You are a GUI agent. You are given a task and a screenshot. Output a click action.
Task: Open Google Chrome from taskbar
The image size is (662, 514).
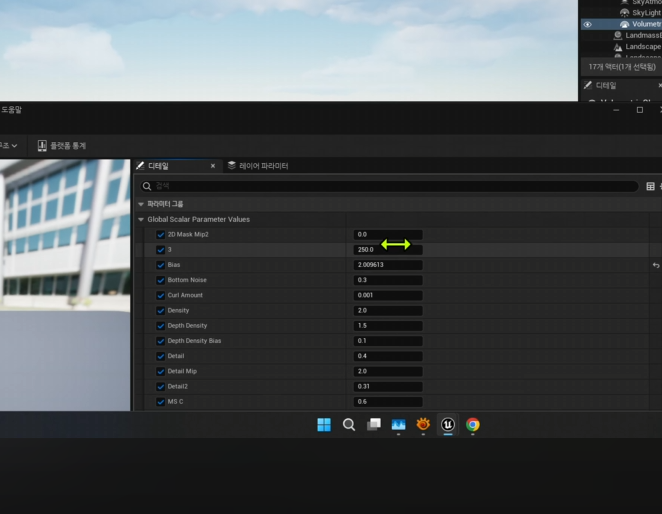(472, 424)
